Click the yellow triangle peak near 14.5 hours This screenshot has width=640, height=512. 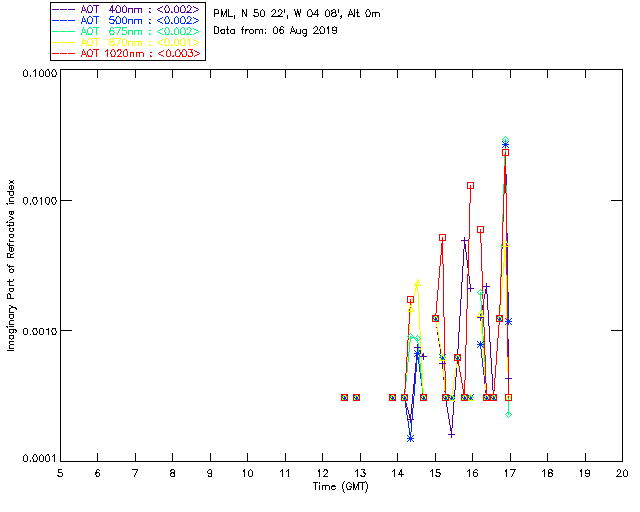coord(417,283)
